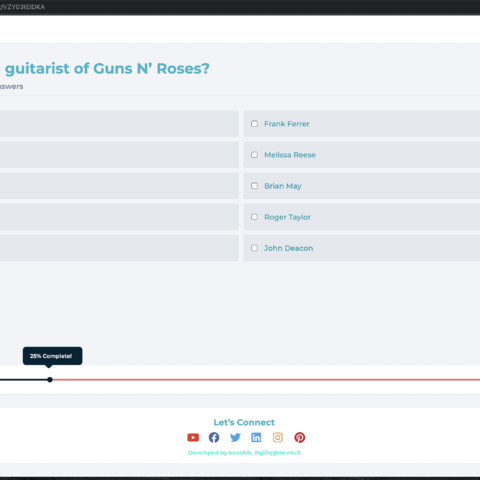Viewport: 480px width, 480px height.
Task: Click the progress slider handle
Action: pyautogui.click(x=50, y=380)
